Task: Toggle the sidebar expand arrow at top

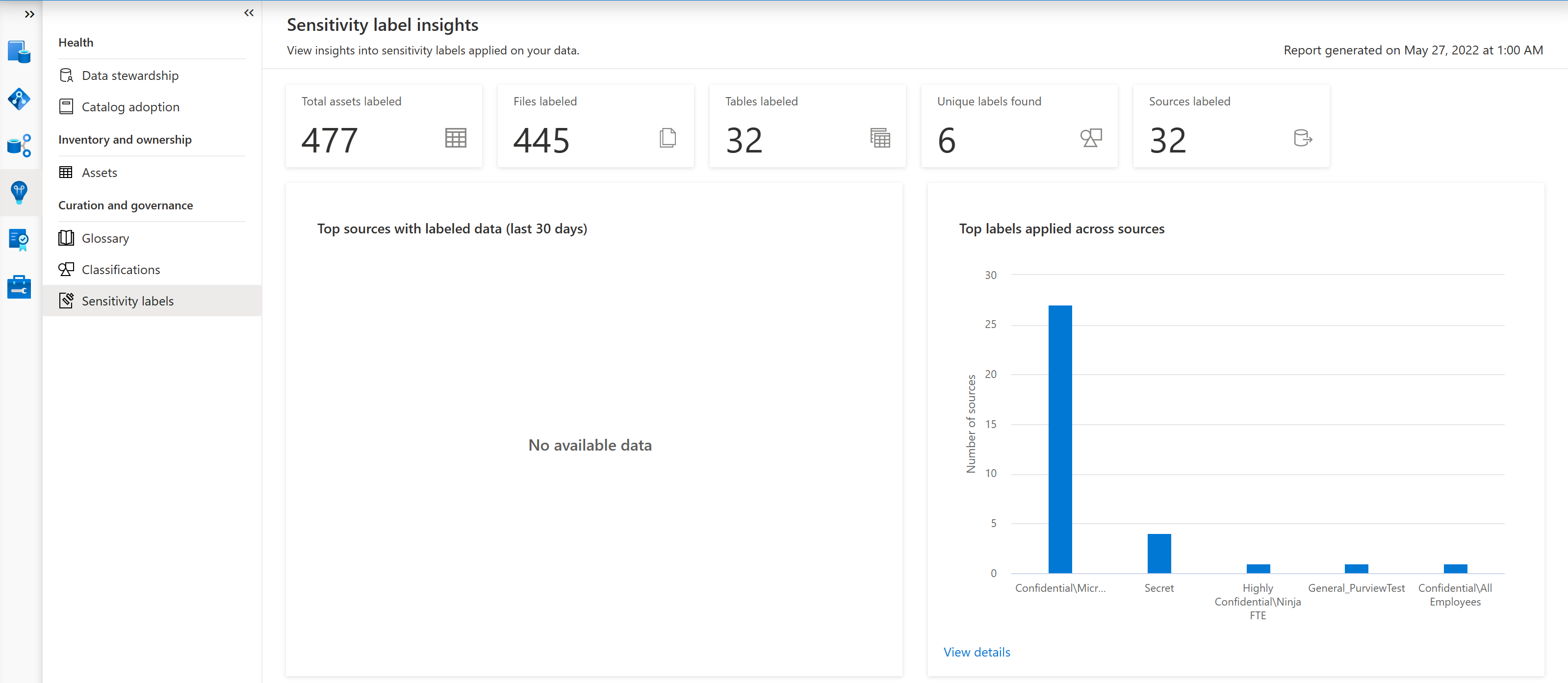Action: pos(30,13)
